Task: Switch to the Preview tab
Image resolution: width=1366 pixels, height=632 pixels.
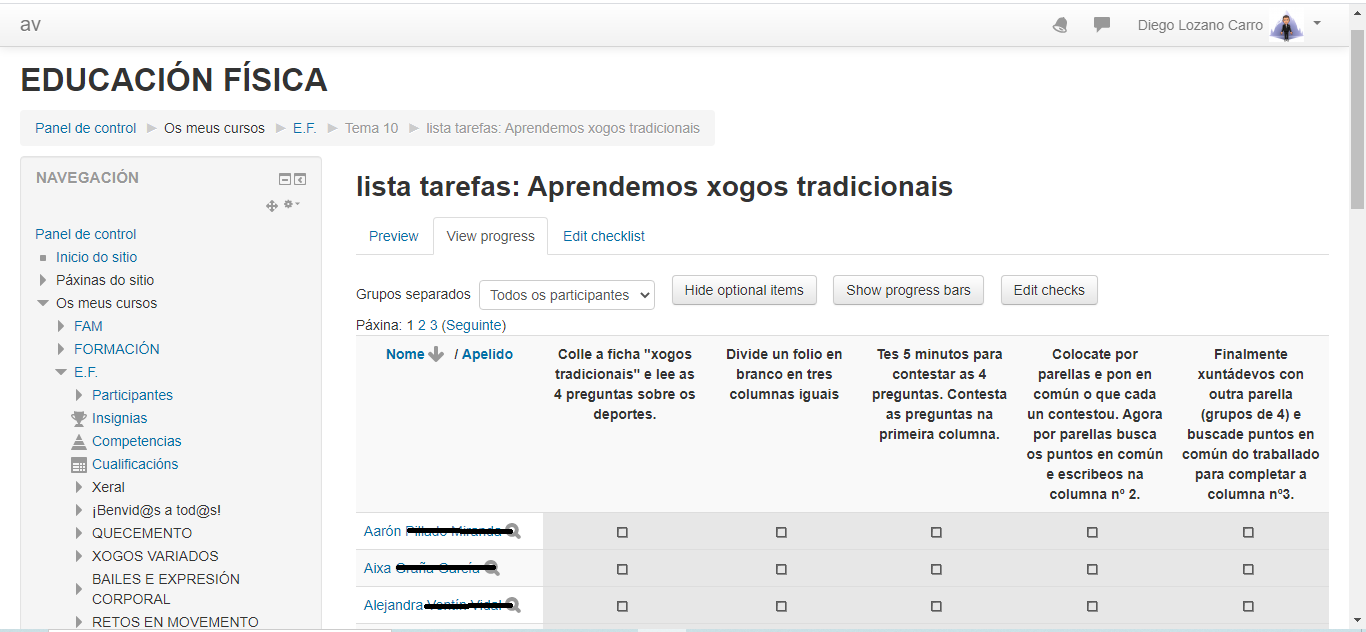Action: click(393, 236)
